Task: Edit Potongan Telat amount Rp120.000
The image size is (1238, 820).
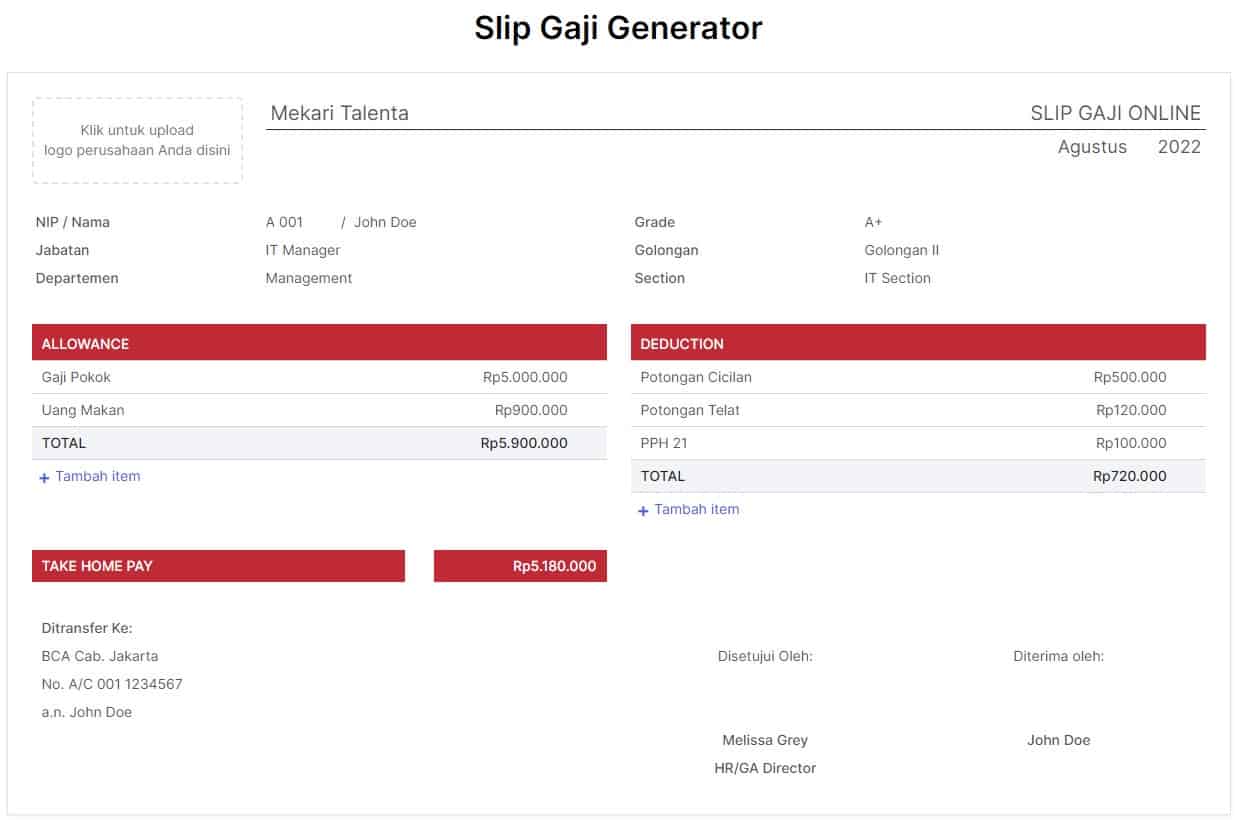Action: 1131,410
